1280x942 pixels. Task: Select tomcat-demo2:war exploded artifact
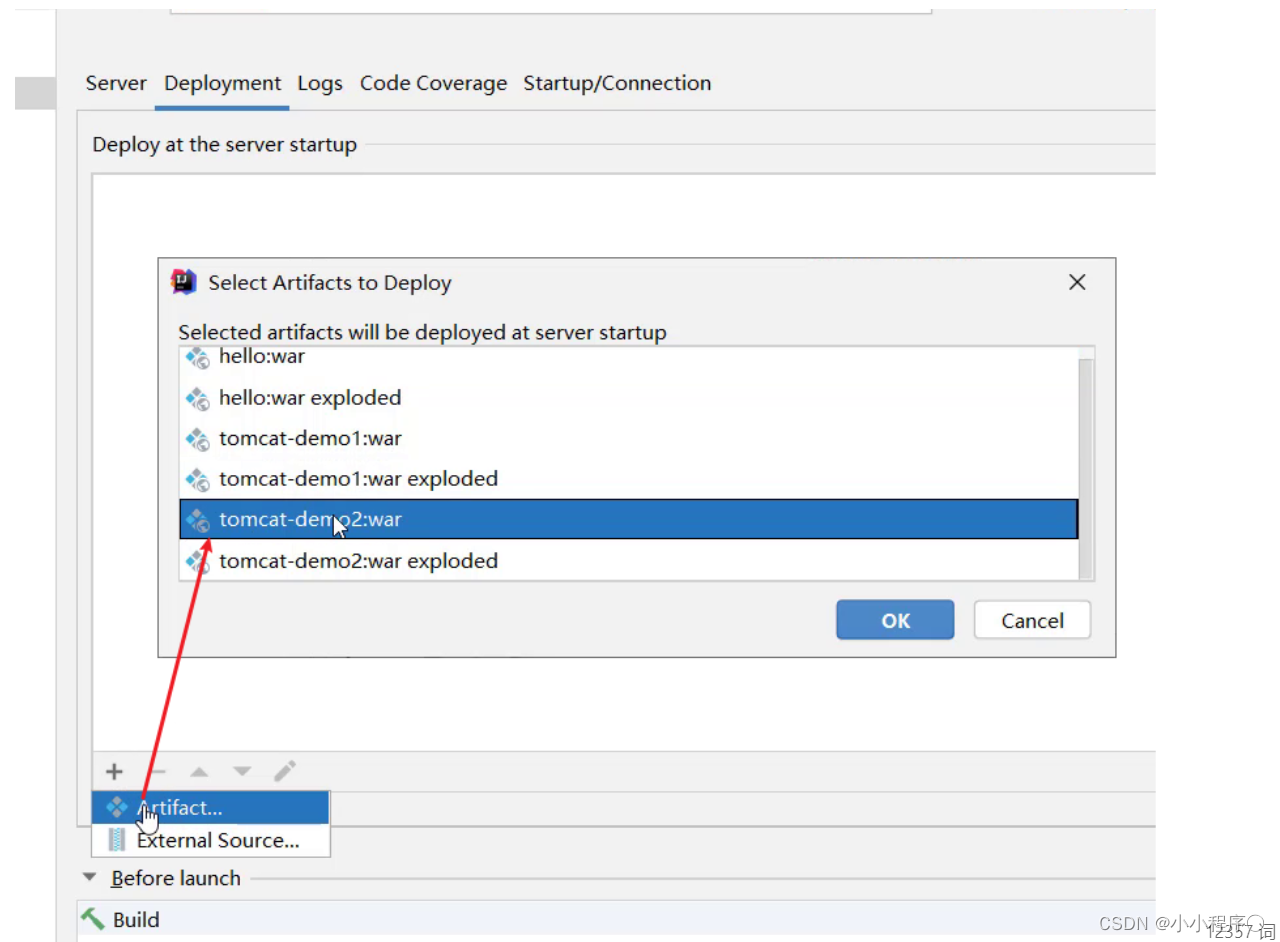click(629, 561)
